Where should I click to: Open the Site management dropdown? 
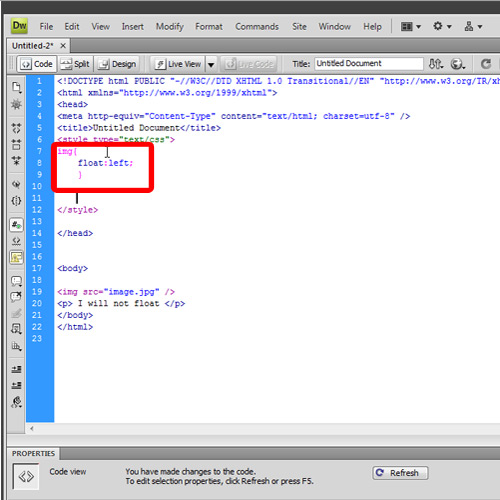point(473,26)
